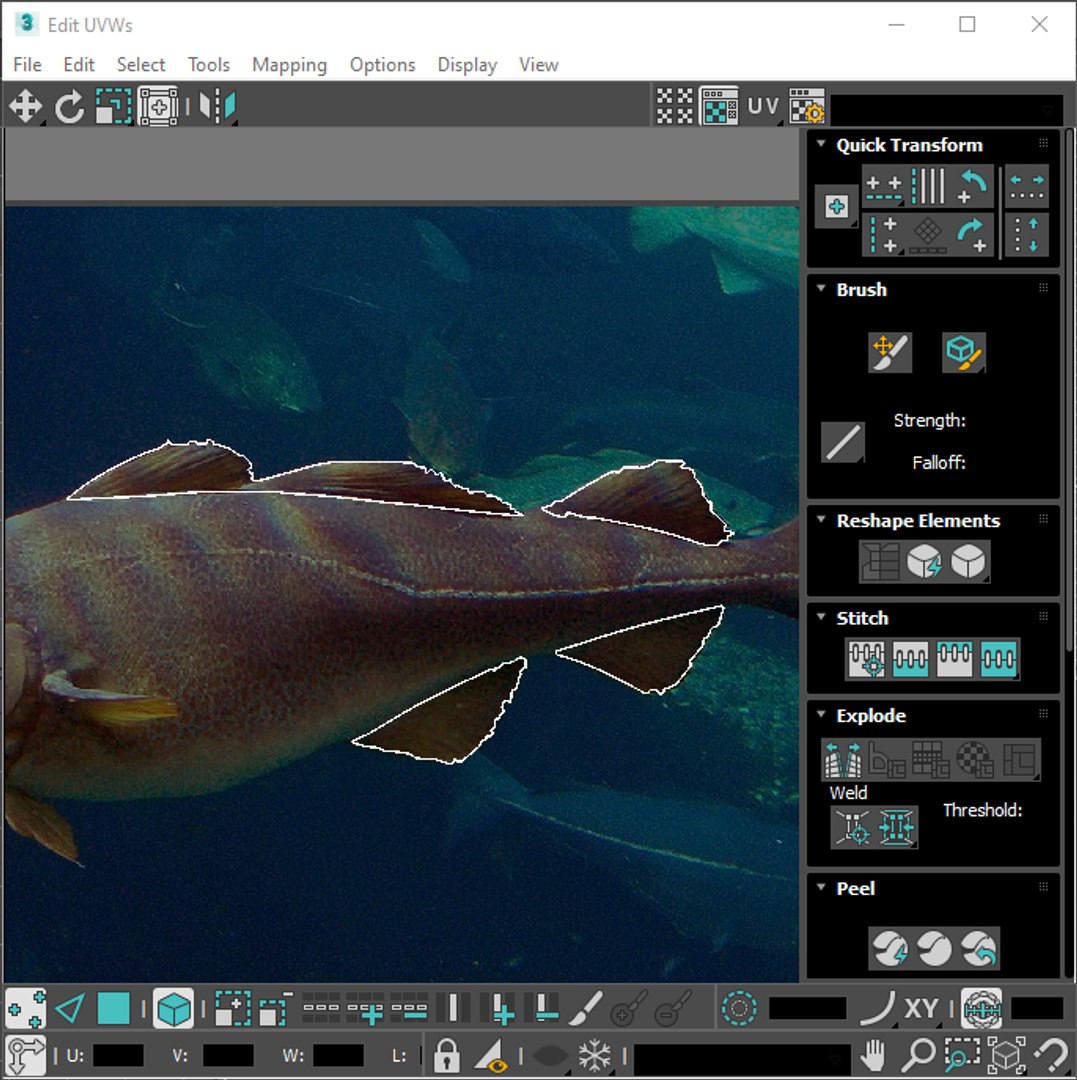Image resolution: width=1077 pixels, height=1080 pixels.
Task: Click Stitch To Source icon
Action: (x=954, y=659)
